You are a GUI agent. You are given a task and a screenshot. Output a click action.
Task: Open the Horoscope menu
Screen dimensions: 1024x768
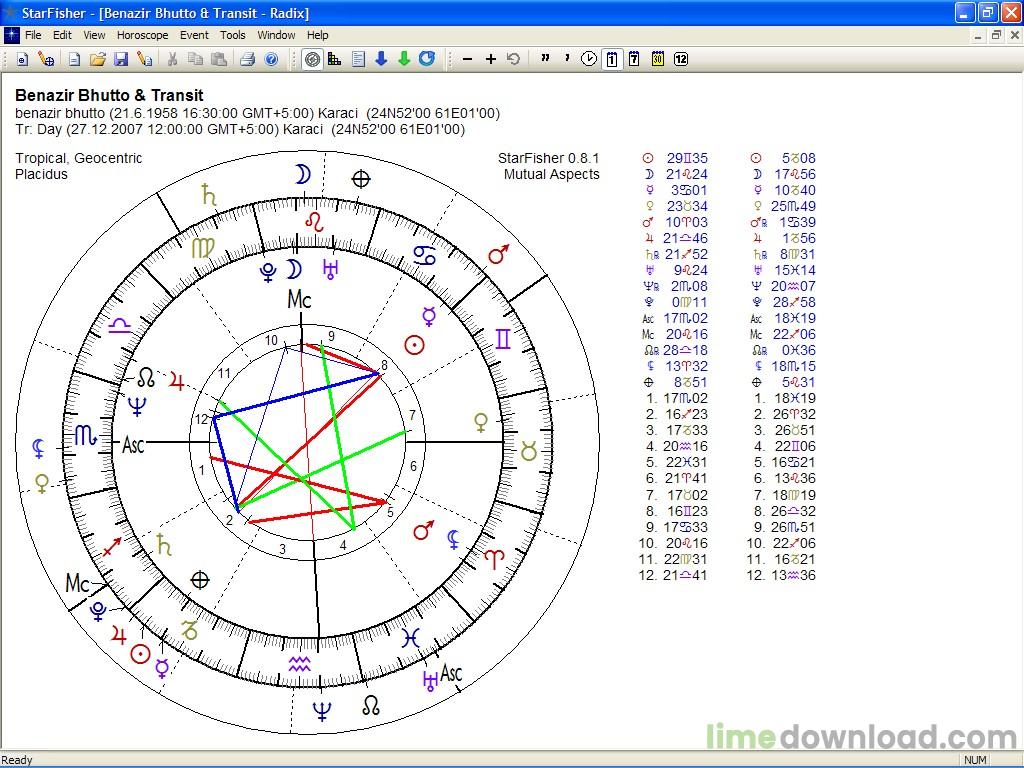[x=142, y=35]
